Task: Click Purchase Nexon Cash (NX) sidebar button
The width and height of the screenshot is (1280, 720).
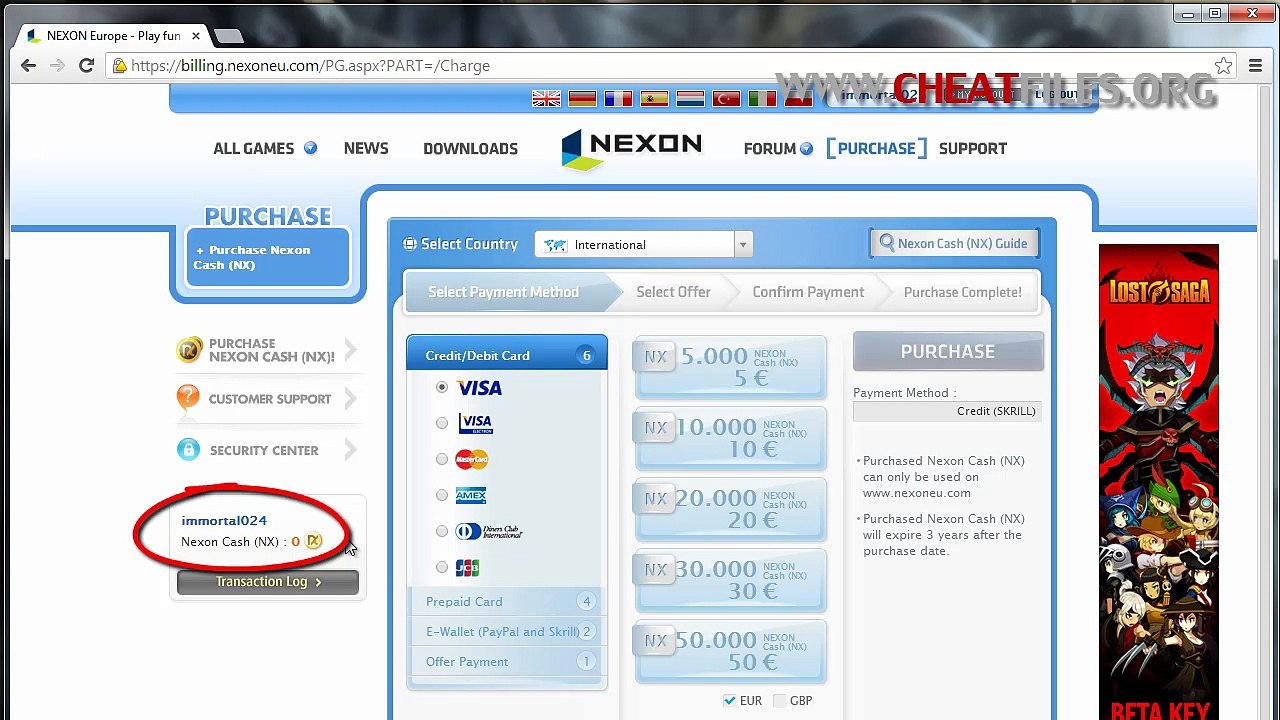Action: (267, 257)
